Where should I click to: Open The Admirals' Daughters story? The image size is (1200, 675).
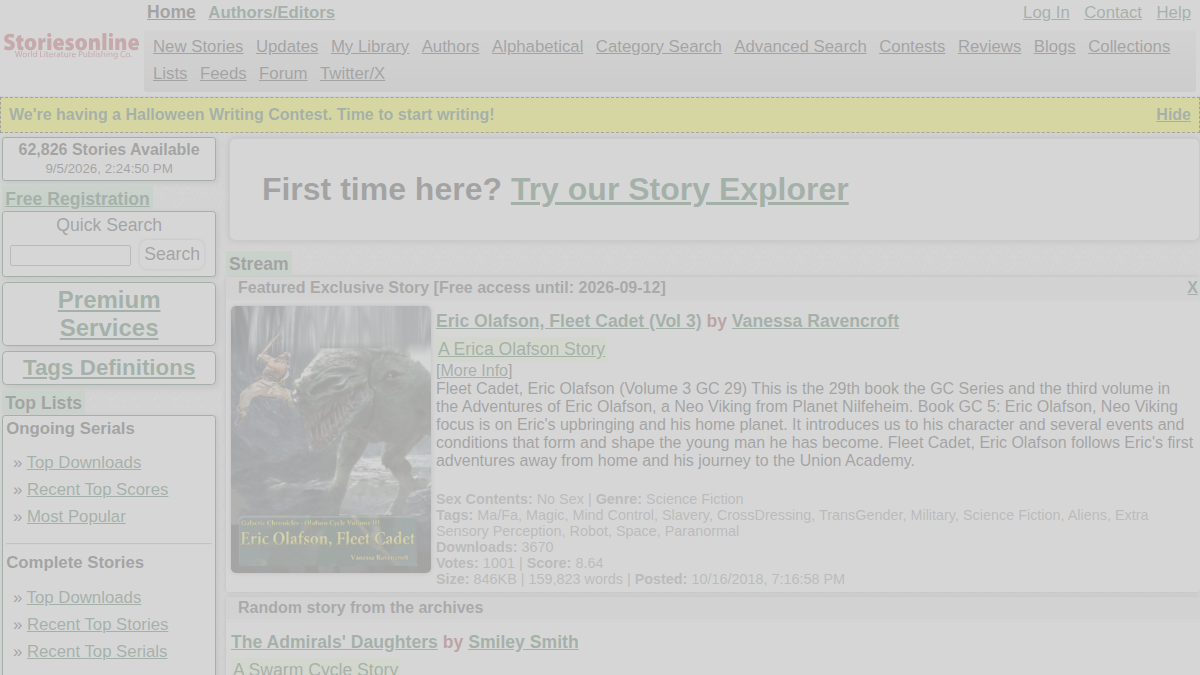[x=334, y=642]
